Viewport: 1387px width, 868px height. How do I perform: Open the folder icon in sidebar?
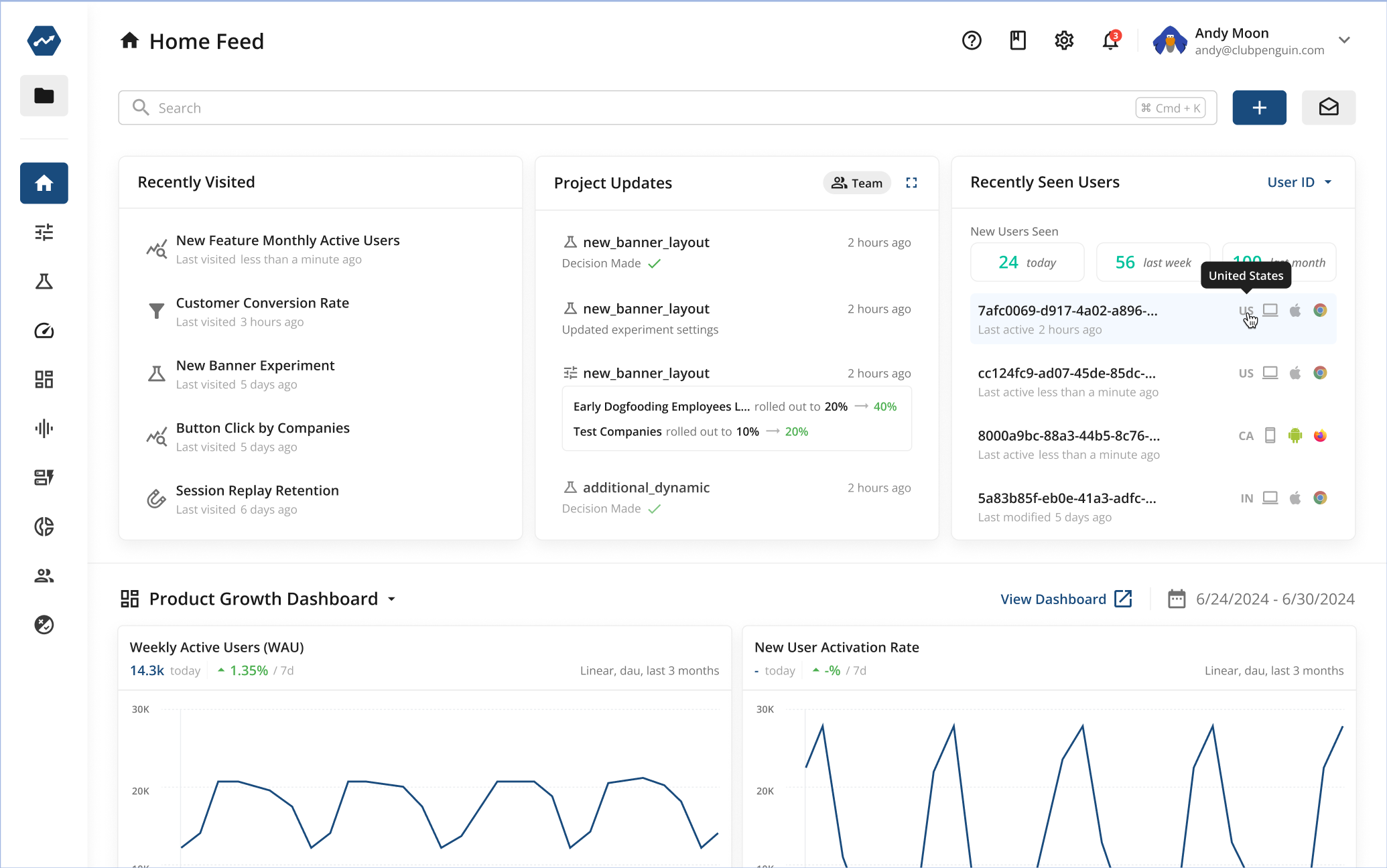(x=44, y=96)
